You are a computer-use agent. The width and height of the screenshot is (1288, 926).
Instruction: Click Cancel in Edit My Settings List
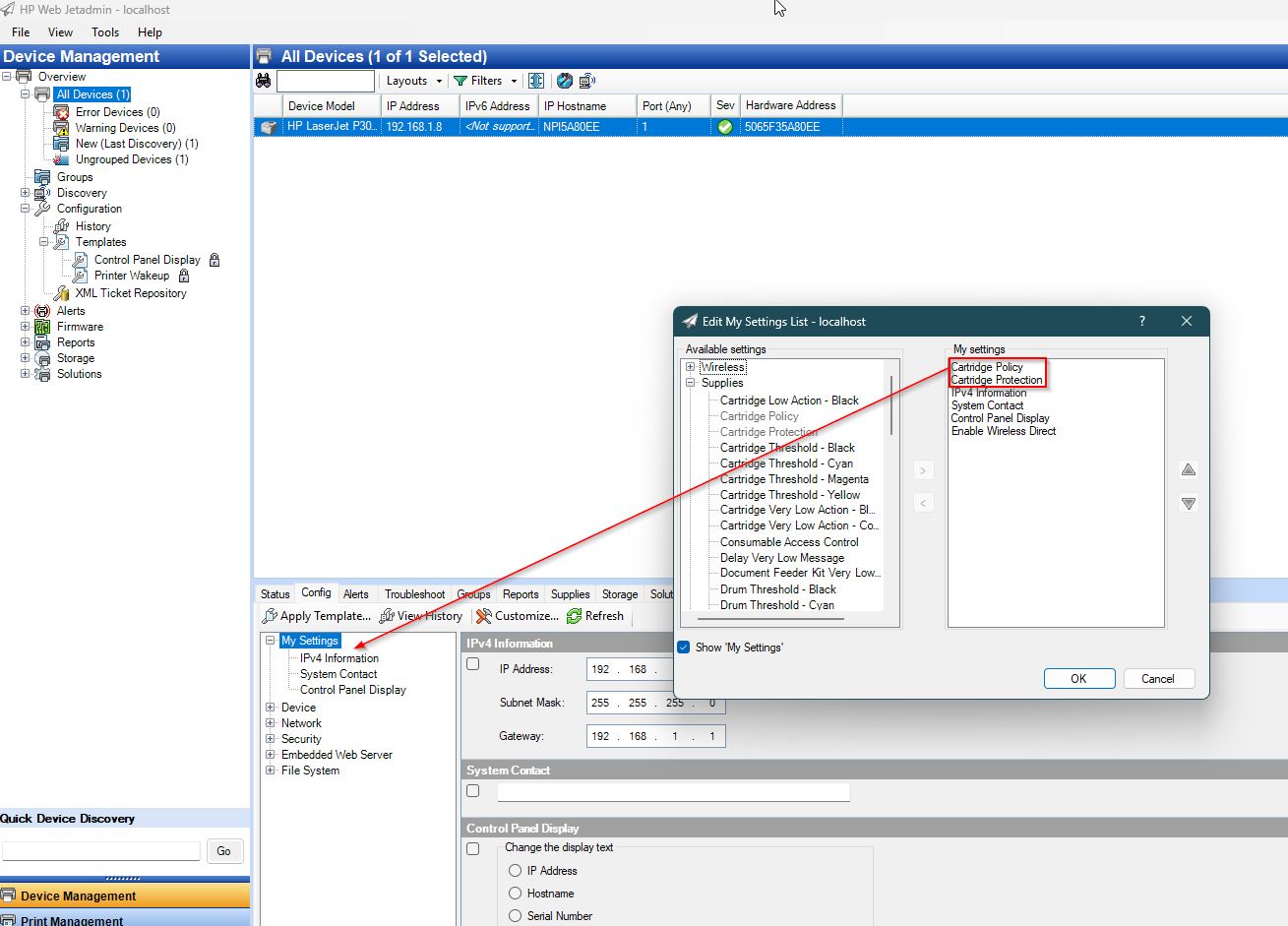[1158, 678]
